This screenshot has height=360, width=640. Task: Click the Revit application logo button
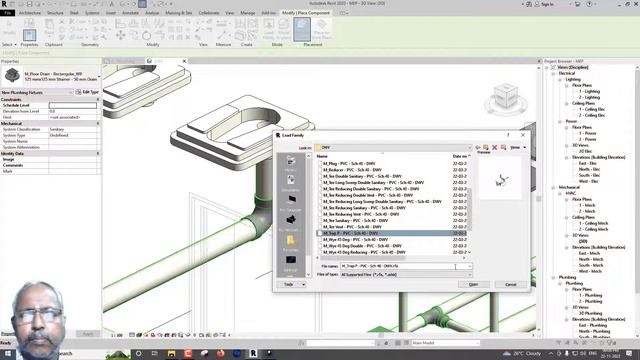[x=4, y=4]
